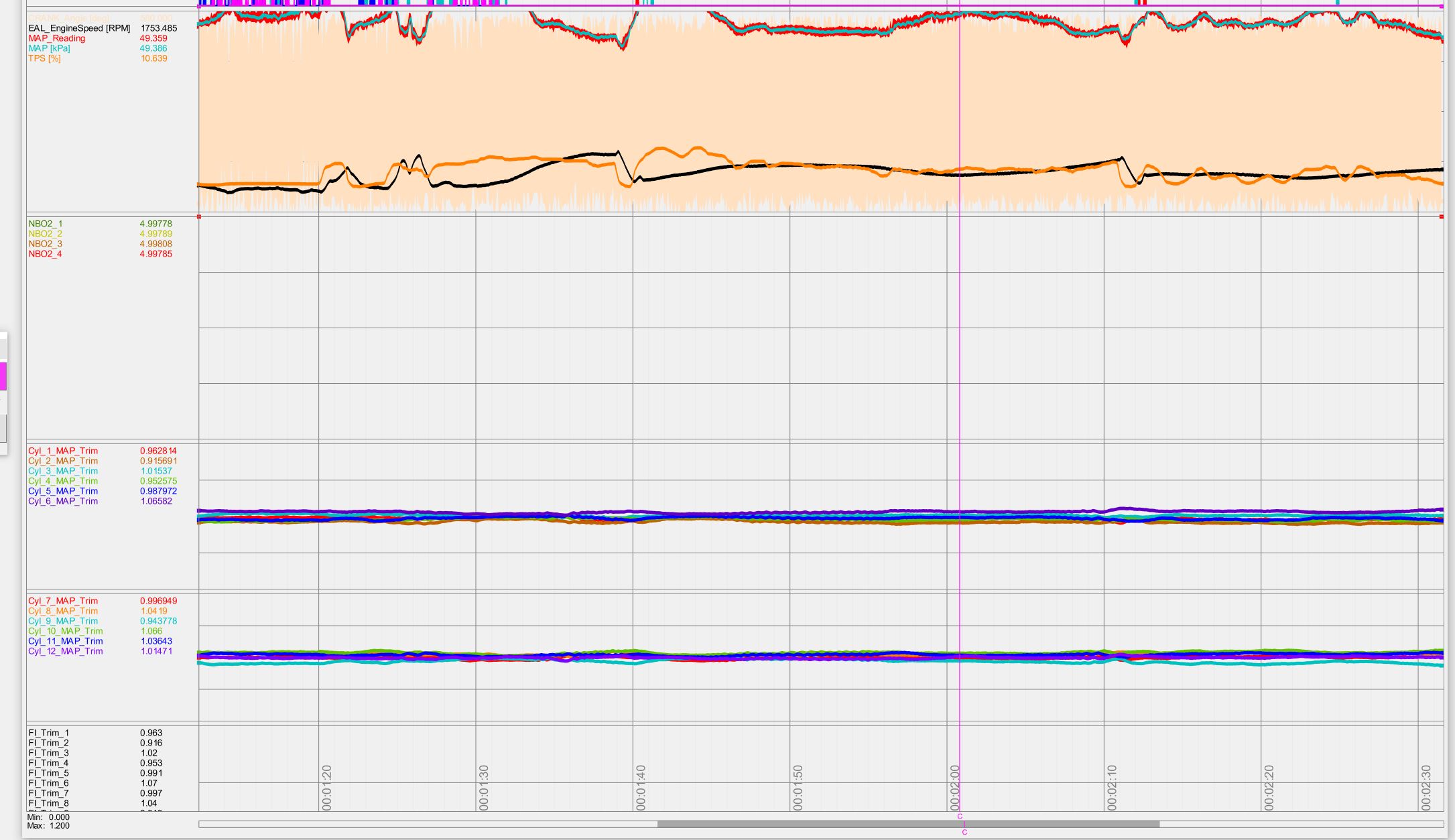Click the horizontal time scrollbar thumb
Image resolution: width=1455 pixels, height=840 pixels.
click(907, 824)
